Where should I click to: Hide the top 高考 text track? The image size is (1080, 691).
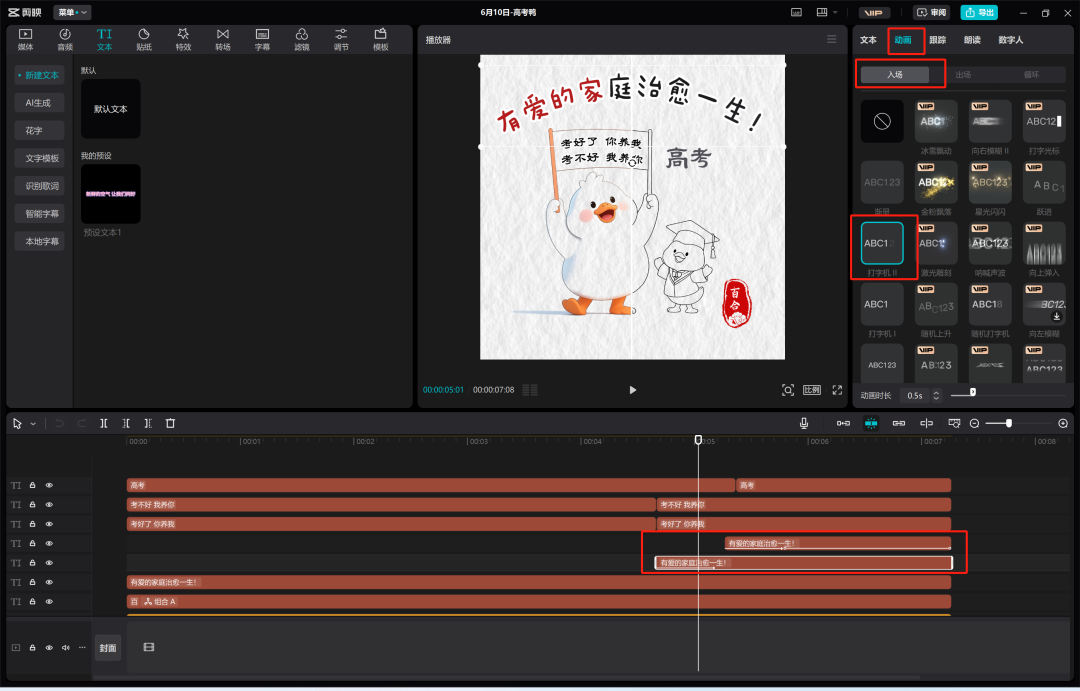click(x=49, y=485)
